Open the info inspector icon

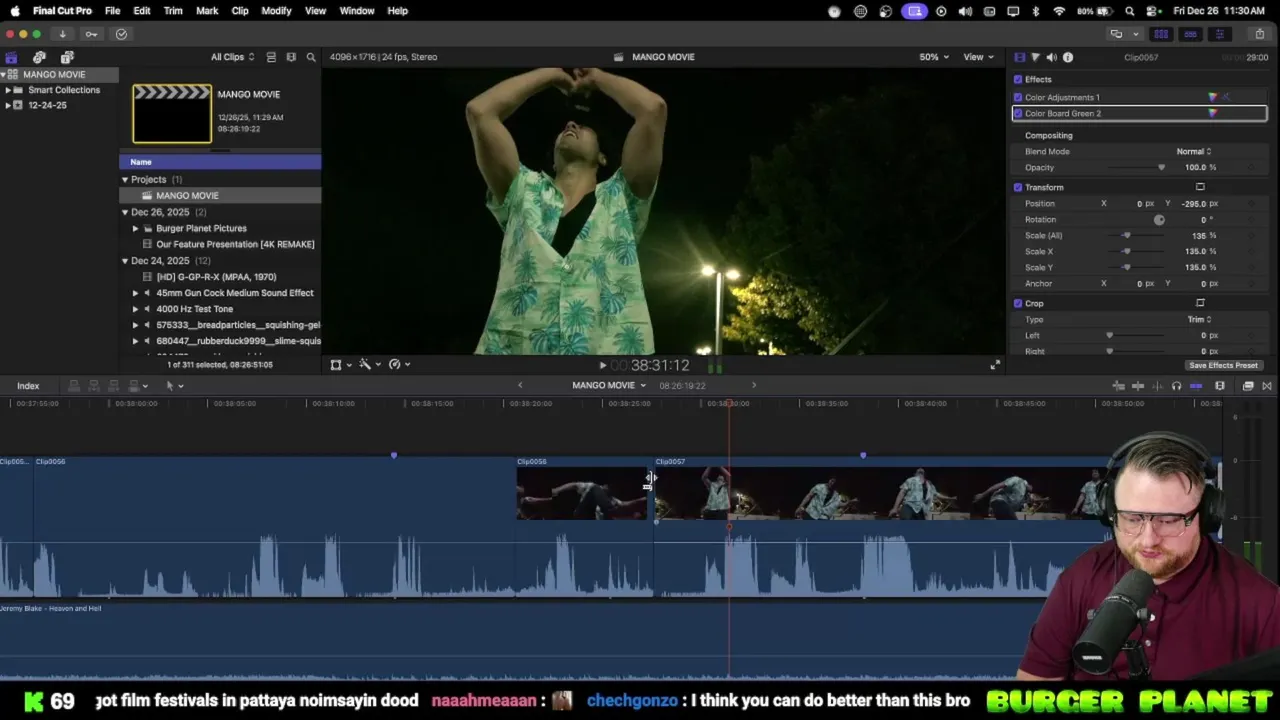[1068, 57]
